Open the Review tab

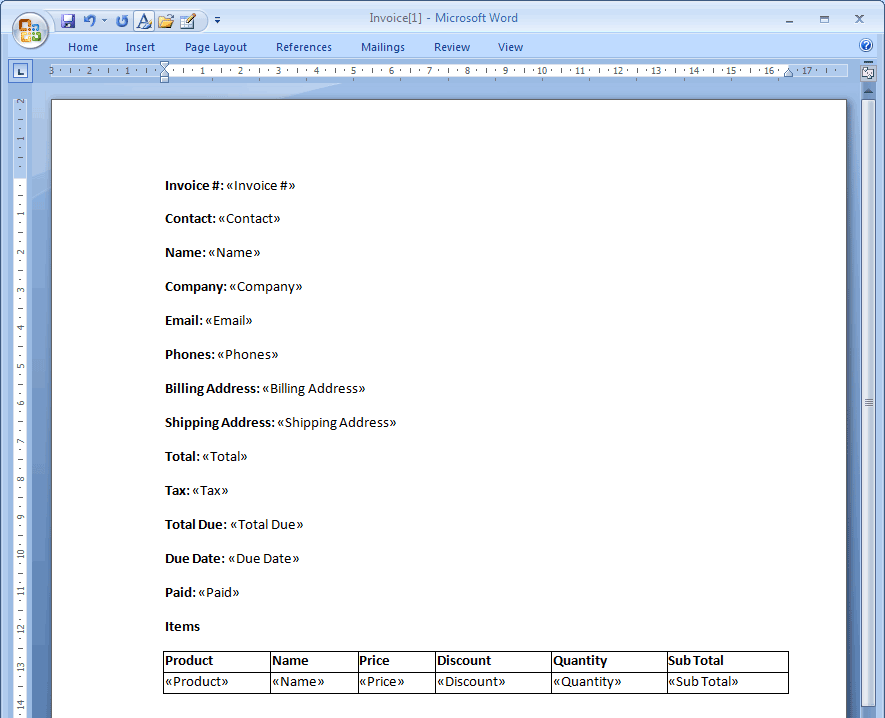pos(452,47)
